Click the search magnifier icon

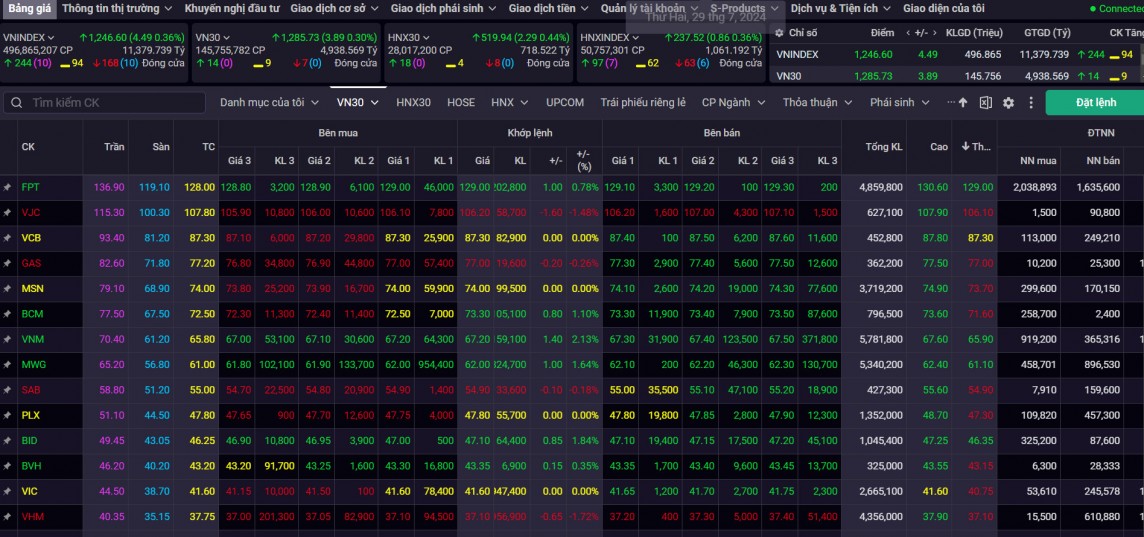[x=16, y=103]
